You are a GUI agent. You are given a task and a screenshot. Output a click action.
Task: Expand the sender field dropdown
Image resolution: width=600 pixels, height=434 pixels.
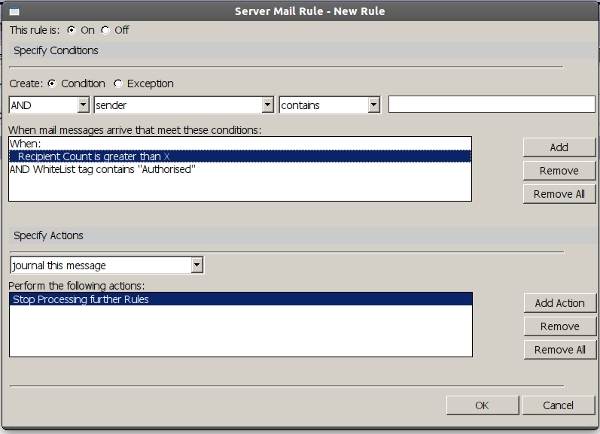click(x=267, y=104)
